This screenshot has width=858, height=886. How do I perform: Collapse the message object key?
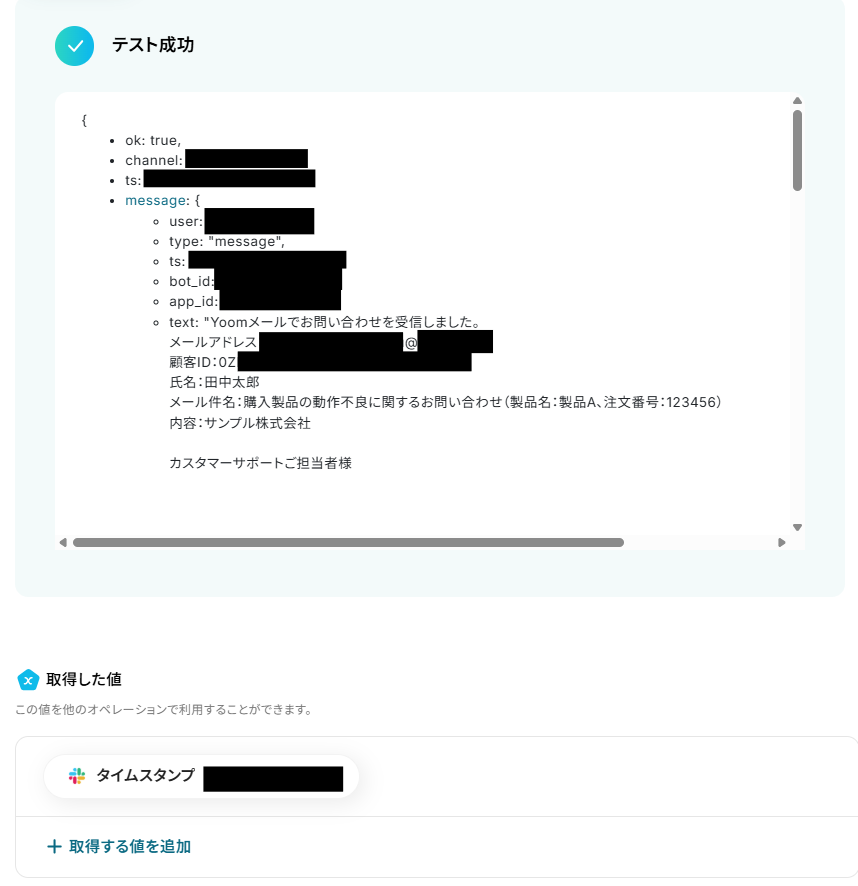155,201
